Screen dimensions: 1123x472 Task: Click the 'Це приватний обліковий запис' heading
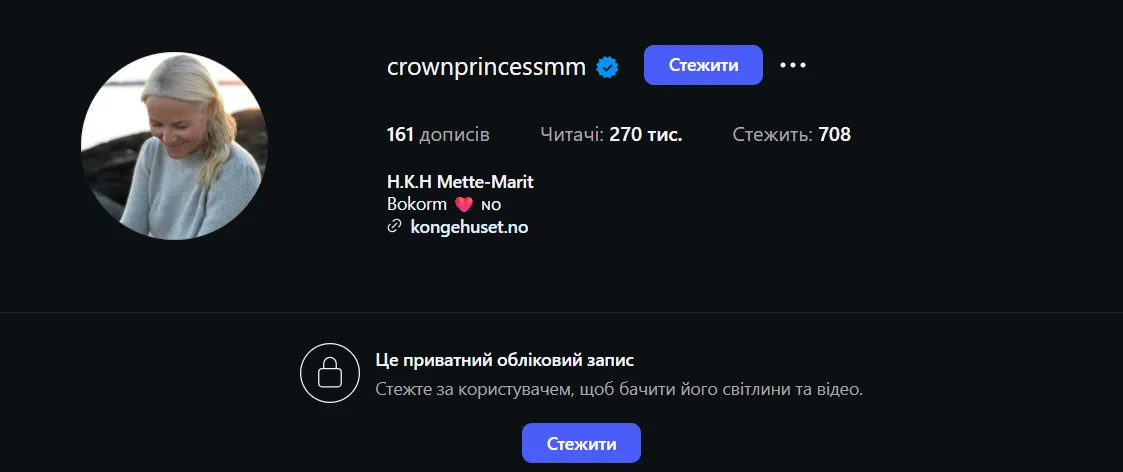click(505, 360)
